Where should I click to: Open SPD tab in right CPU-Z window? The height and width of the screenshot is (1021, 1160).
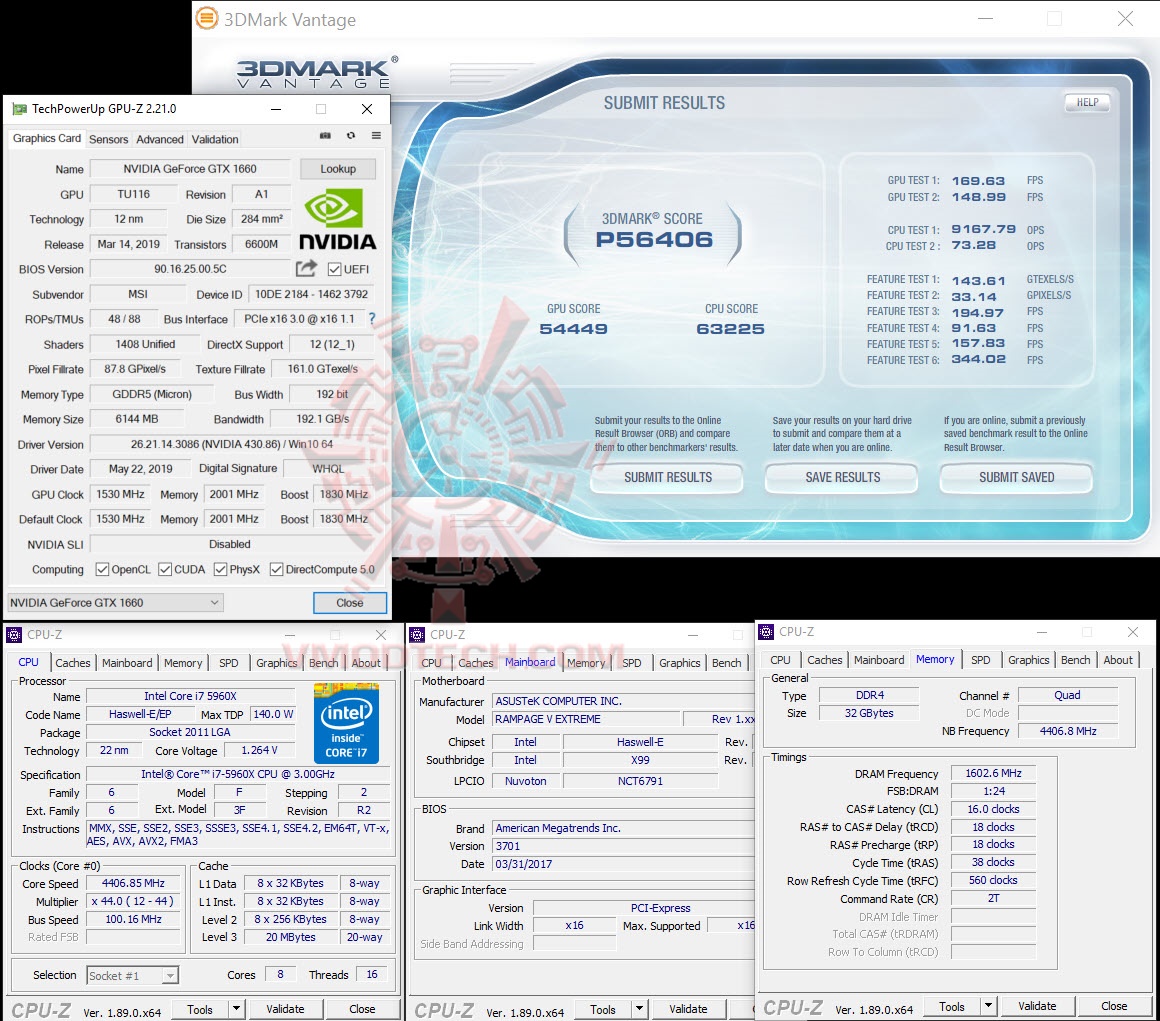tap(981, 660)
